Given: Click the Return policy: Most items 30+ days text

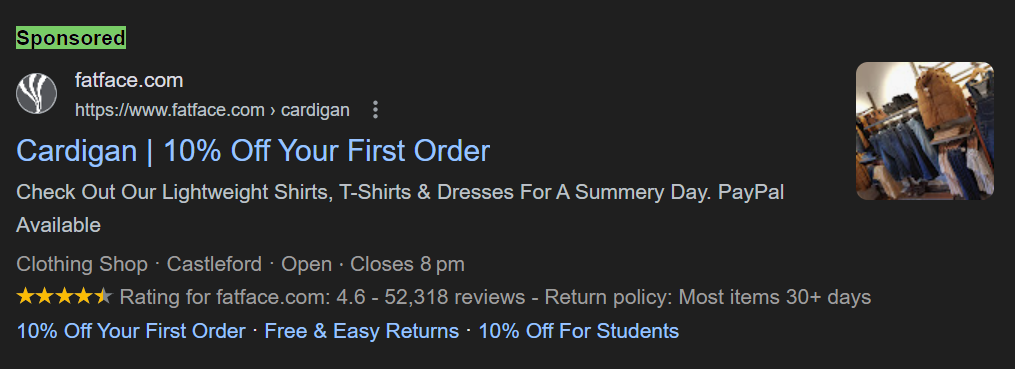Looking at the screenshot, I should tap(708, 297).
